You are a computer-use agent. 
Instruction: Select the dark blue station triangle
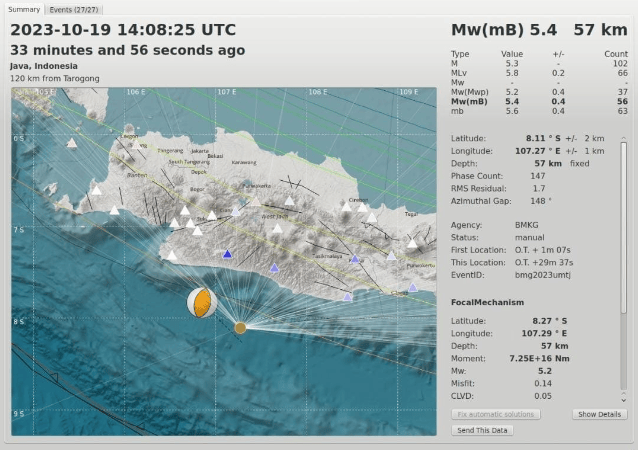pos(227,254)
